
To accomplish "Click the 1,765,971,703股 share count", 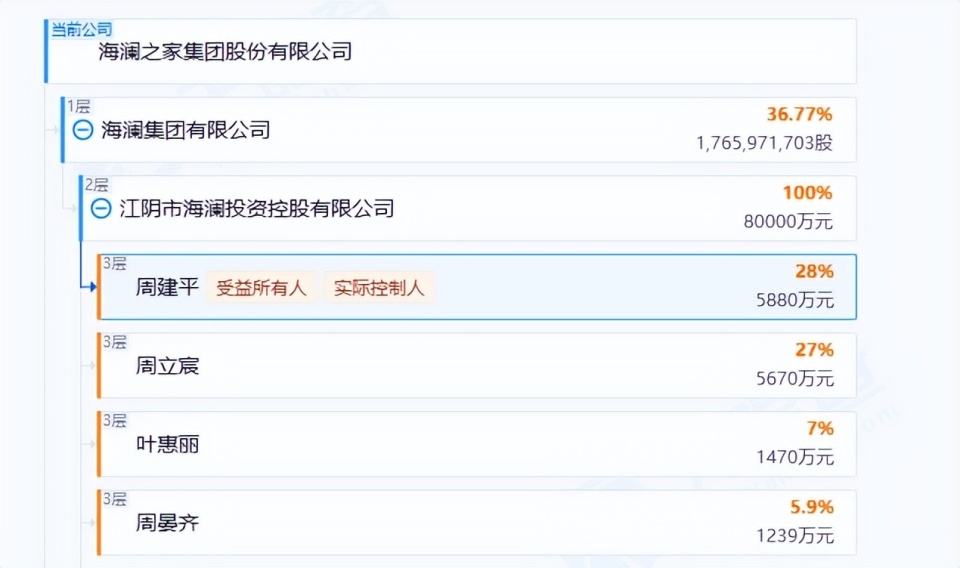I will (x=764, y=143).
